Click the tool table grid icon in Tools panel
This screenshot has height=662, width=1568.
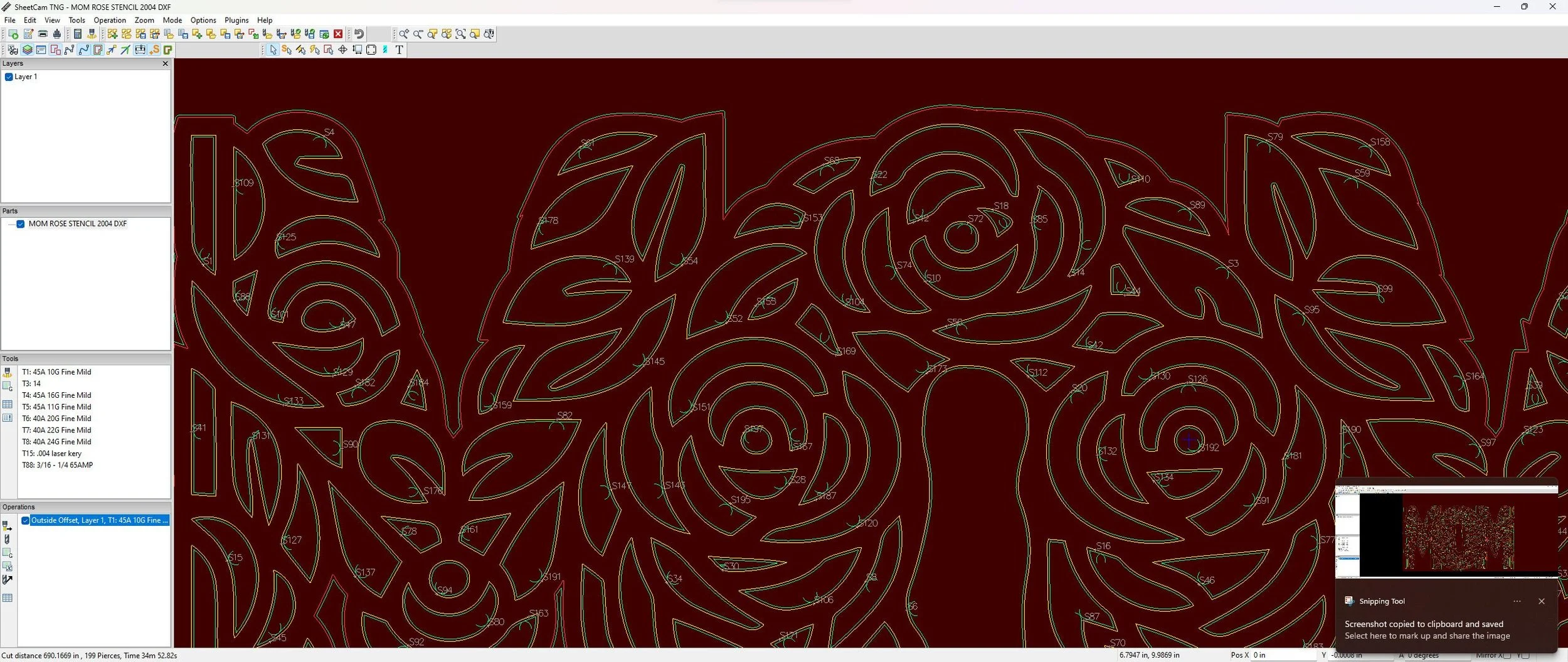pos(8,404)
